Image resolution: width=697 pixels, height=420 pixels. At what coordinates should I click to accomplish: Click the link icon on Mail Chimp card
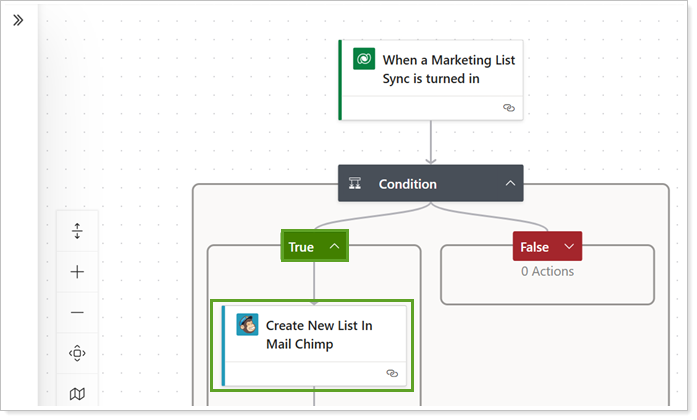click(x=392, y=372)
